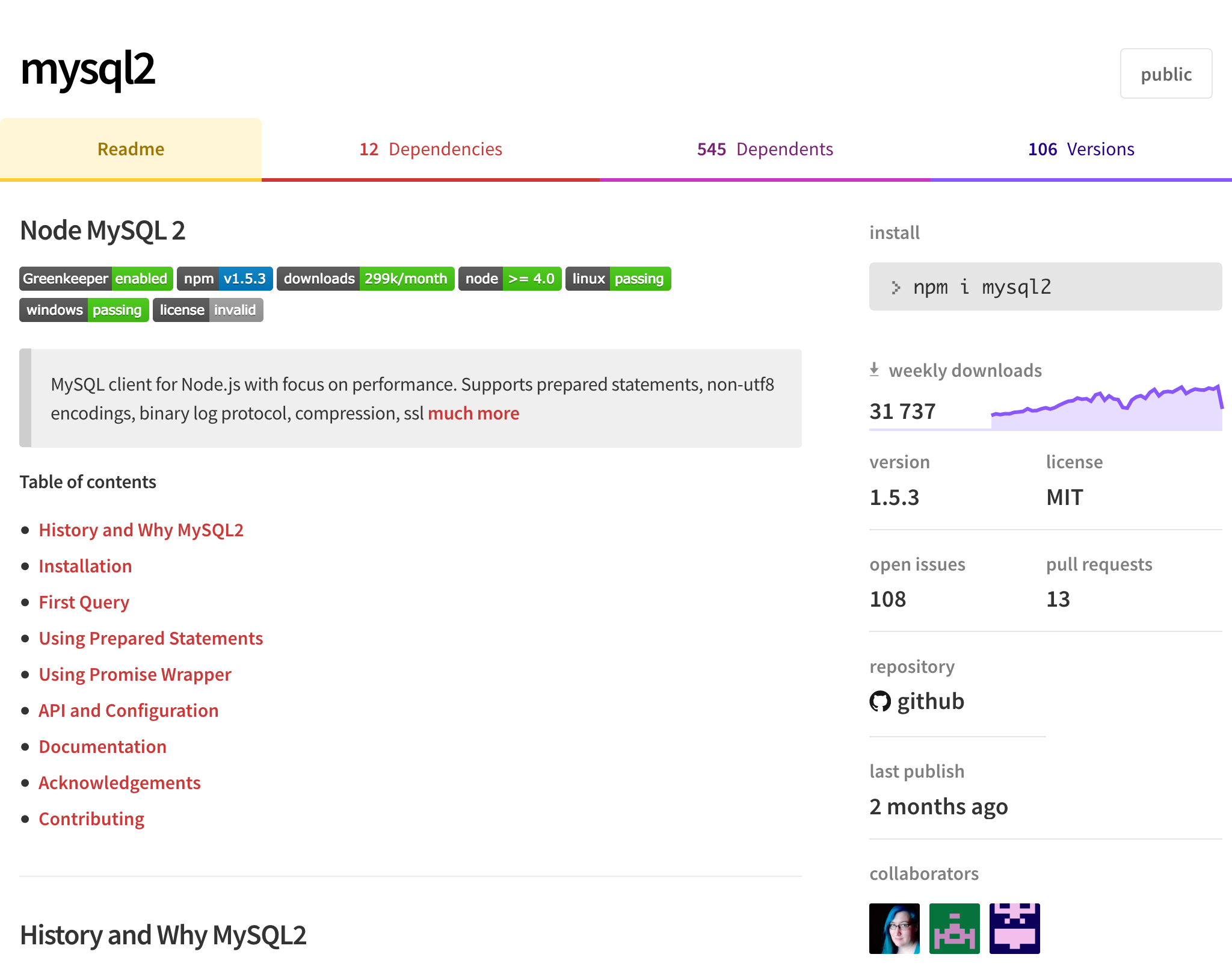The image size is (1232, 969).
Task: Click the npm i mysql2 install command
Action: (x=1045, y=287)
